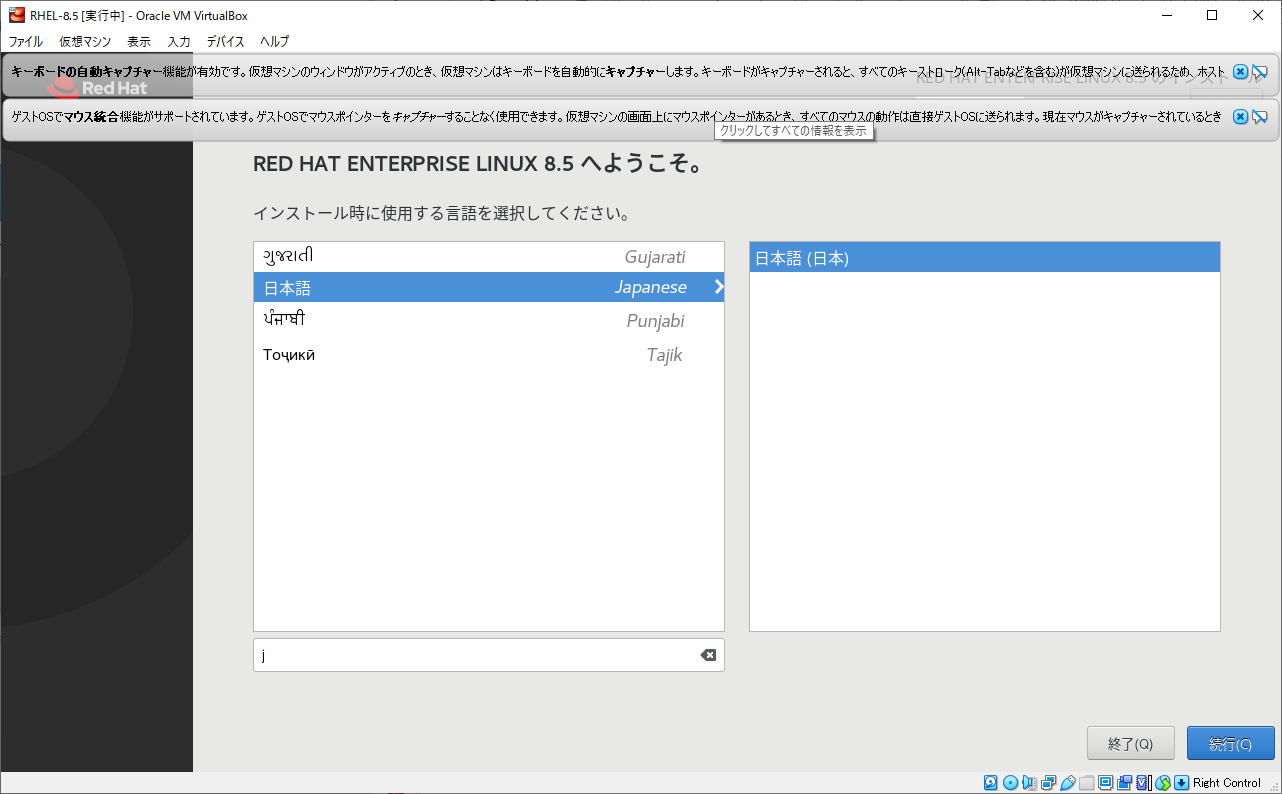Click the network adapters status icon
Image resolution: width=1282 pixels, height=794 pixels.
click(x=1048, y=782)
